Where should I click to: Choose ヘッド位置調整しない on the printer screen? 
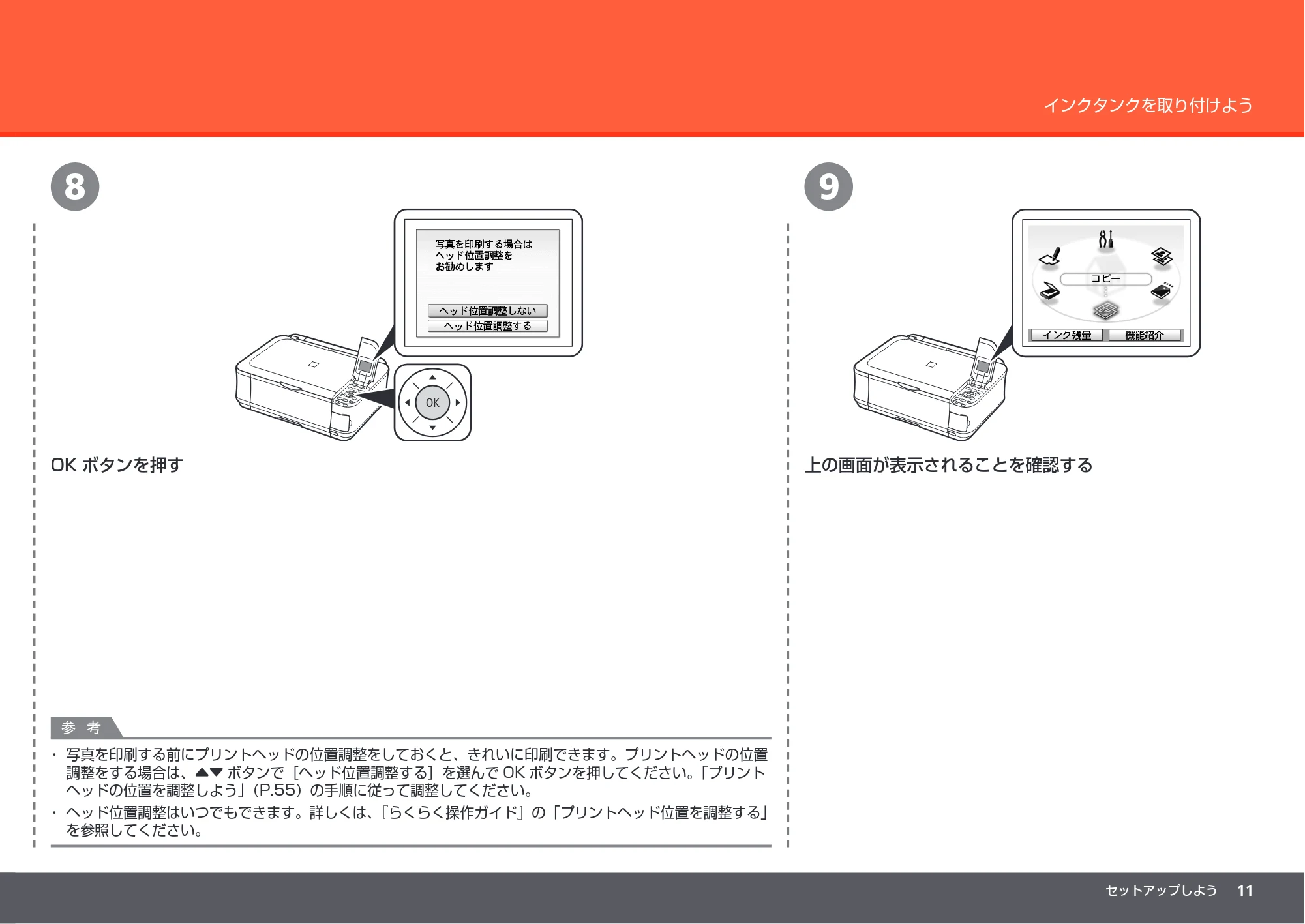[x=487, y=310]
